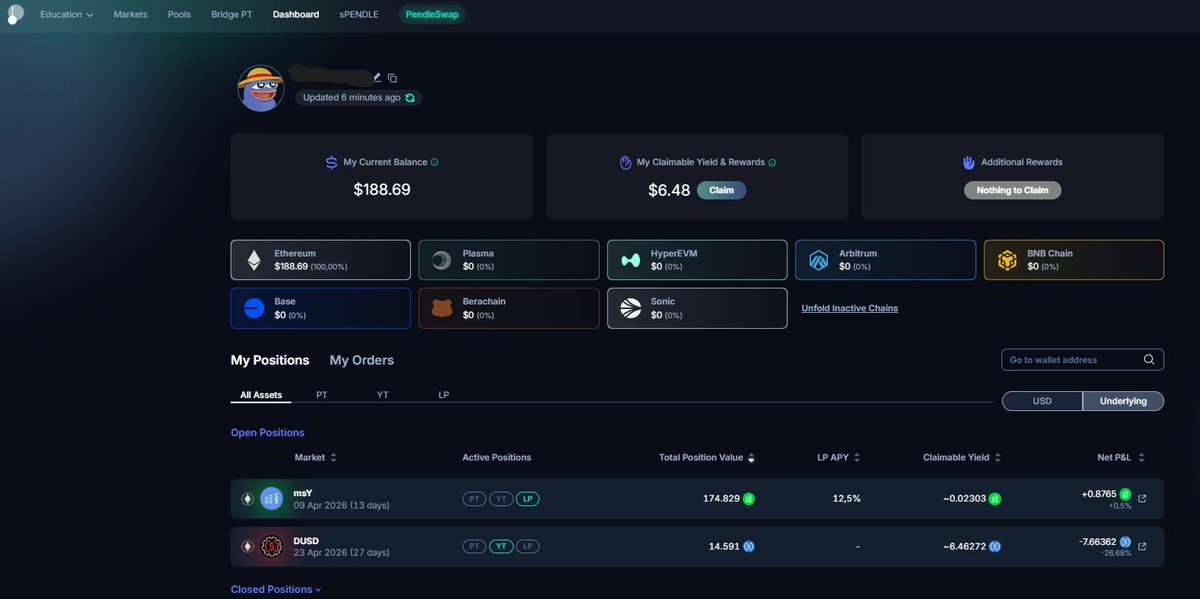Click info icon beside My Current Balance

point(434,162)
